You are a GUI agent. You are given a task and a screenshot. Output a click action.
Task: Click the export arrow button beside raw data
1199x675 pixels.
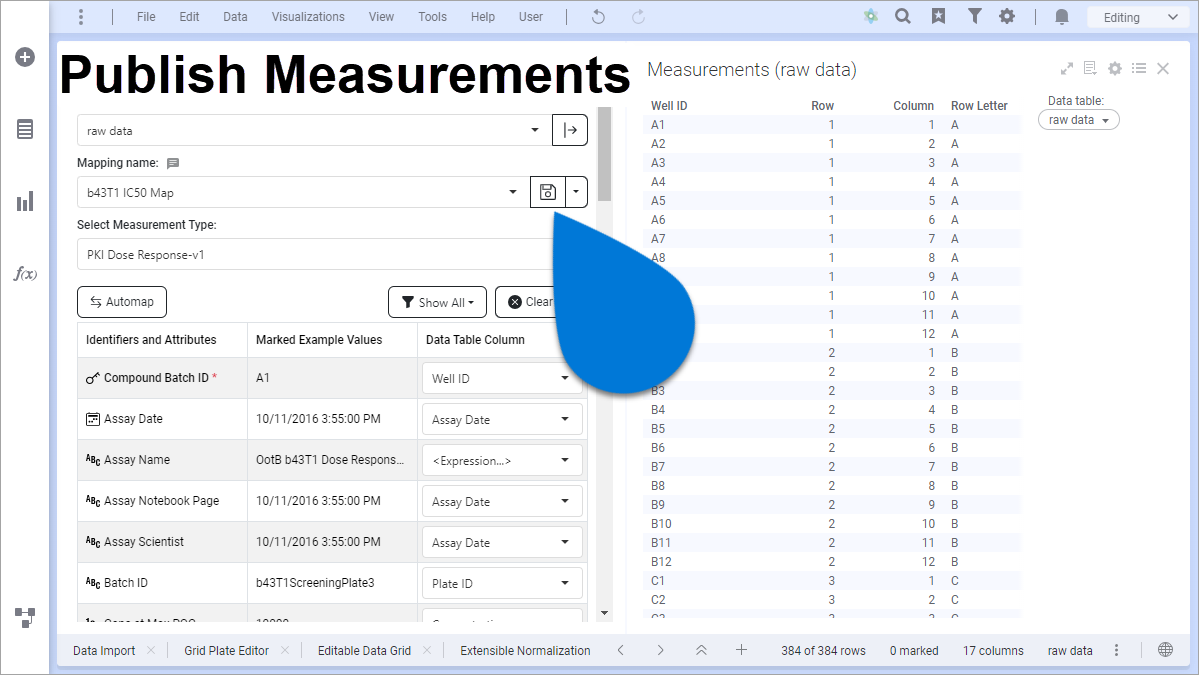tap(570, 130)
